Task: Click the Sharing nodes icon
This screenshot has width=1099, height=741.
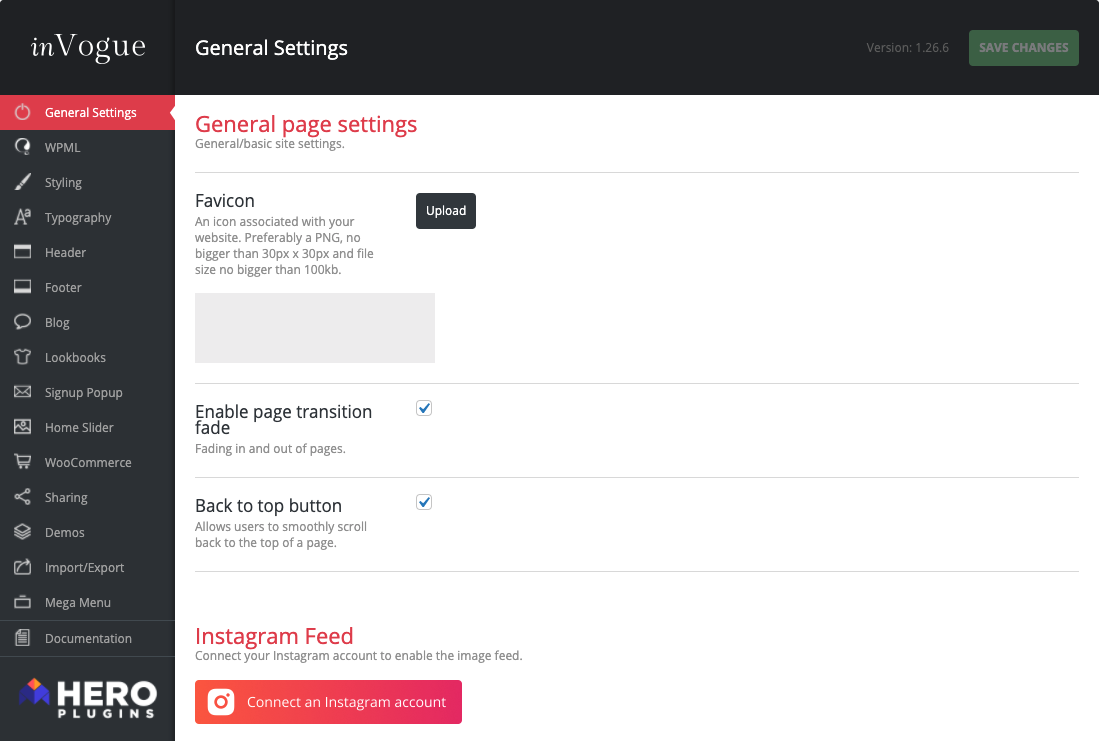Action: 22,497
